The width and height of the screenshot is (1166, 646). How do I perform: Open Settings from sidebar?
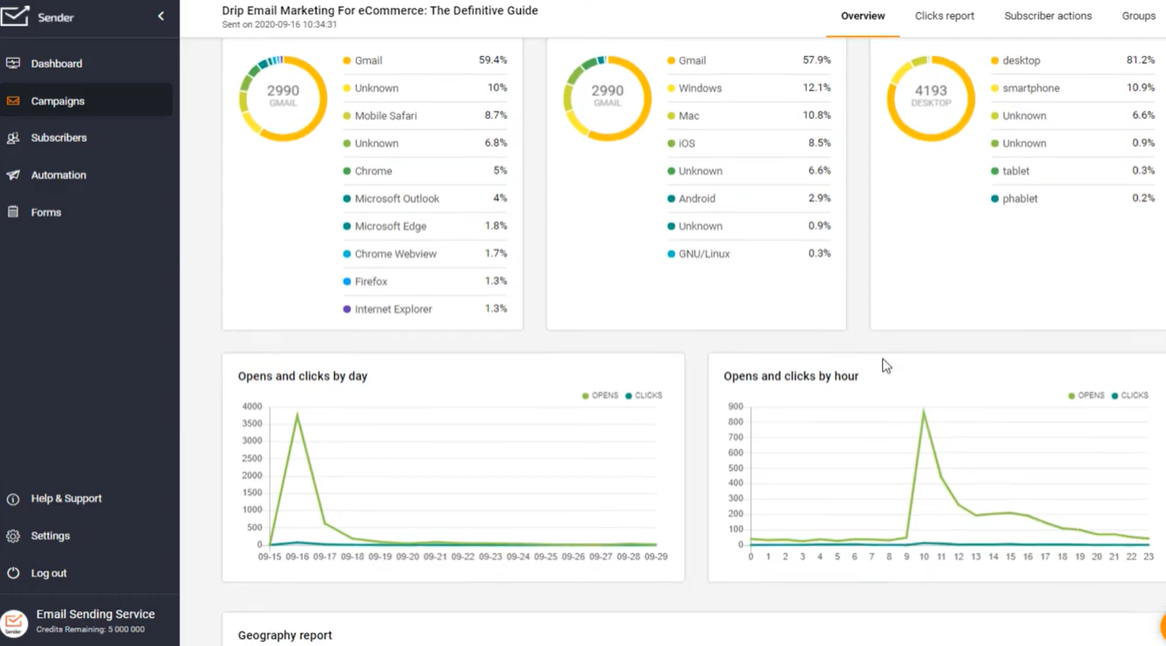point(51,536)
